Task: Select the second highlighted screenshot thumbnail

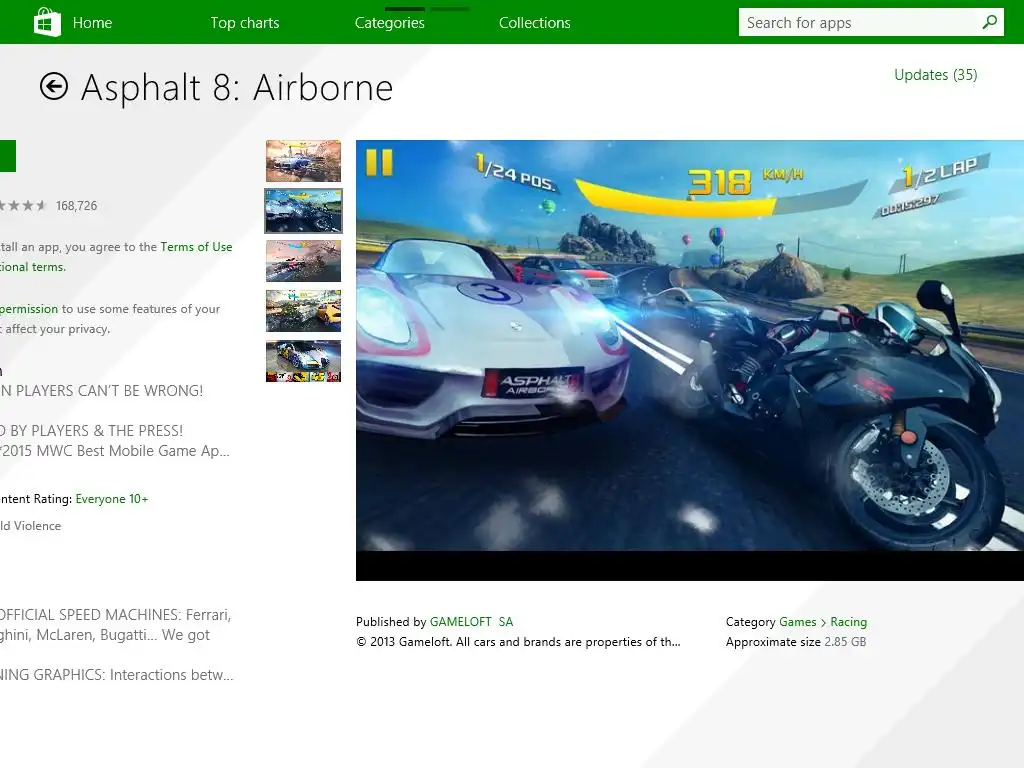Action: pos(304,211)
